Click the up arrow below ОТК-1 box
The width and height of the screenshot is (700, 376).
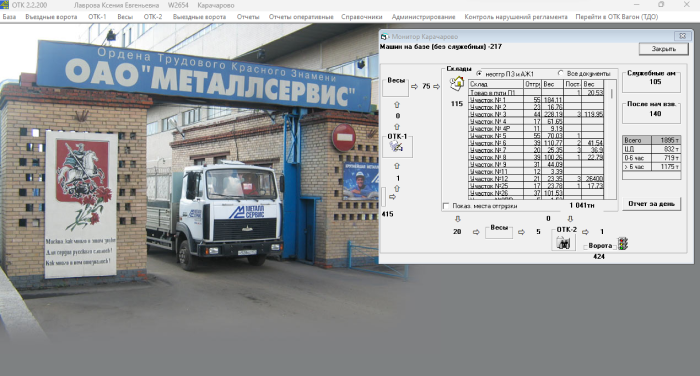click(x=396, y=166)
